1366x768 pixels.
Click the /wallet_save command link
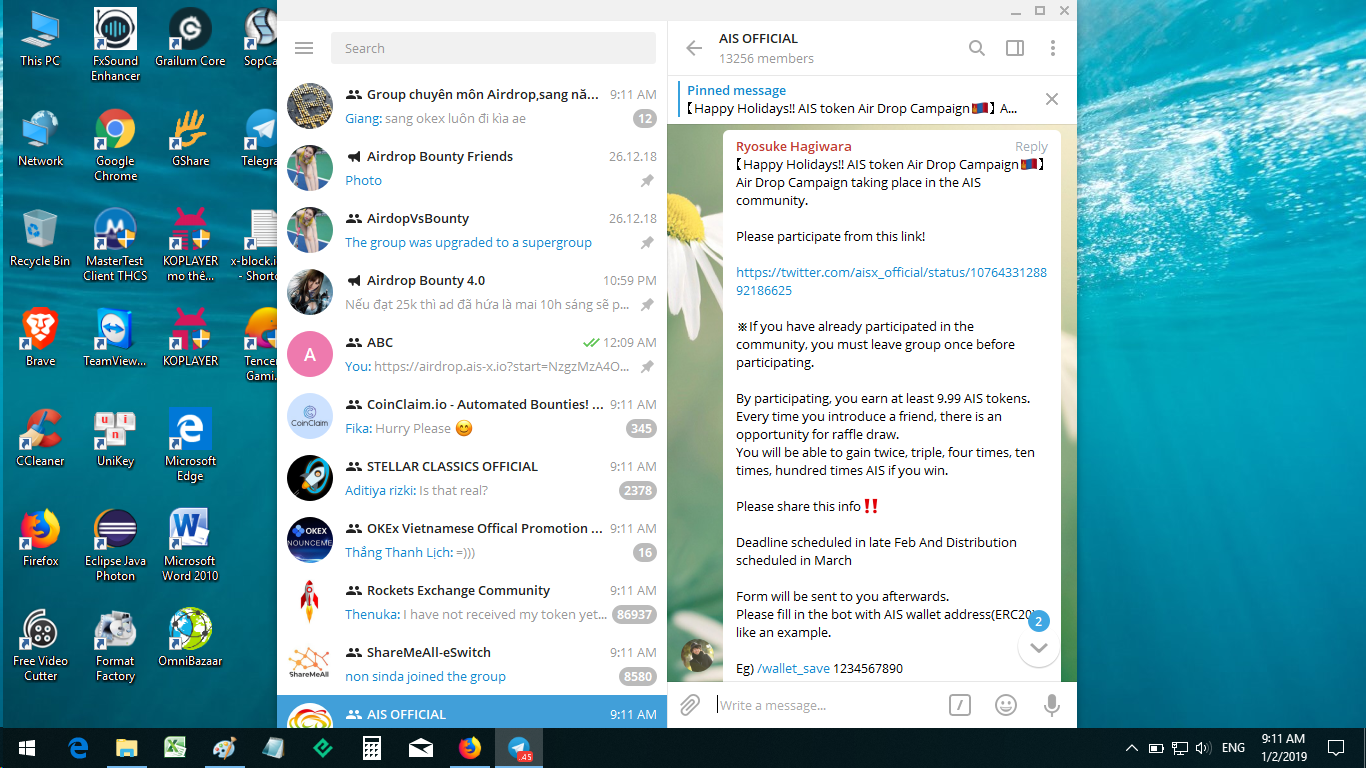click(x=793, y=668)
